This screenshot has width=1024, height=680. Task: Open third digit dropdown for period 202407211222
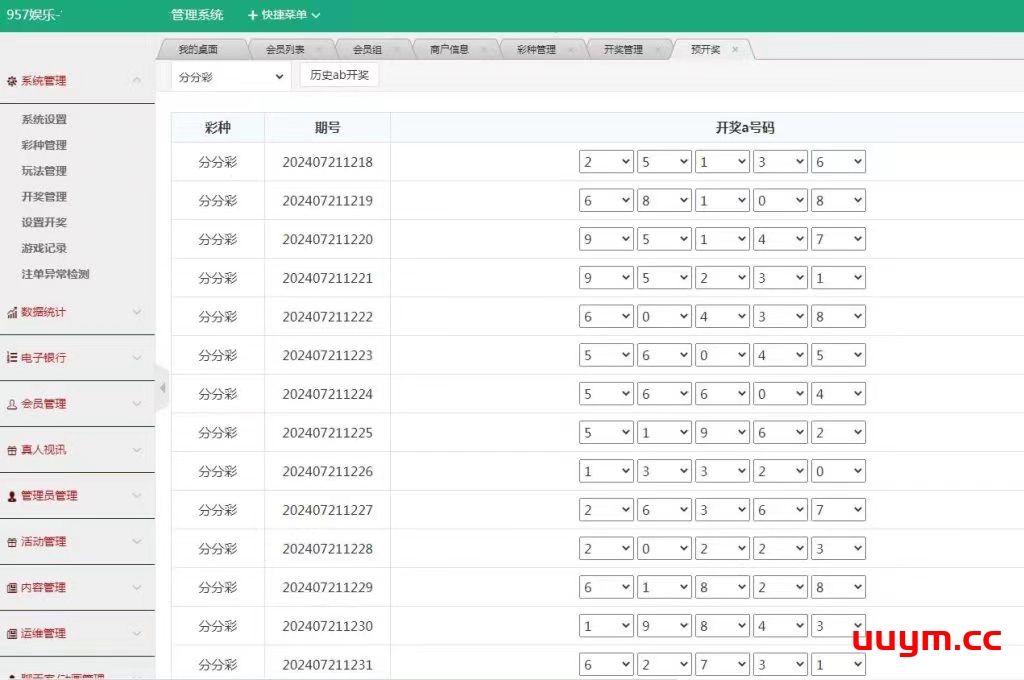722,317
